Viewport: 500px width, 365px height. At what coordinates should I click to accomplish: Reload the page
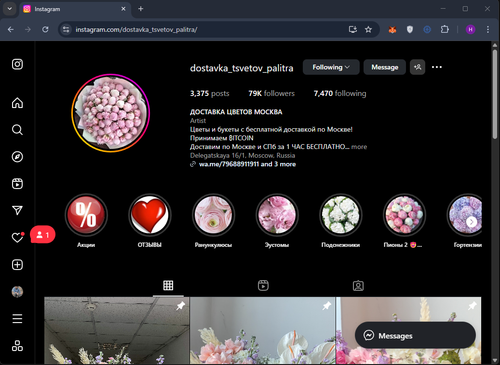click(x=45, y=29)
